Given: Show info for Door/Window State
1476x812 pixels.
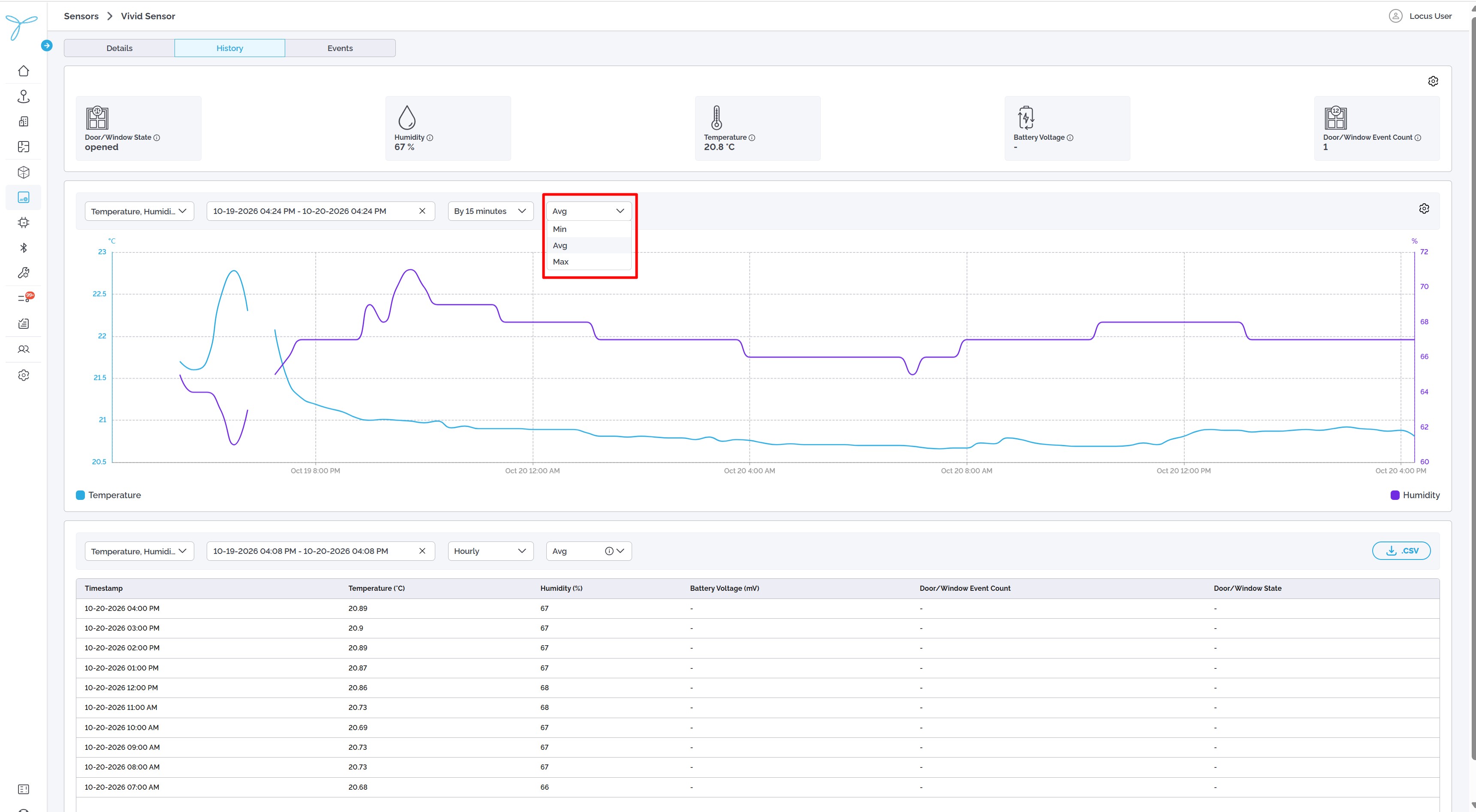Looking at the screenshot, I should click(x=157, y=138).
